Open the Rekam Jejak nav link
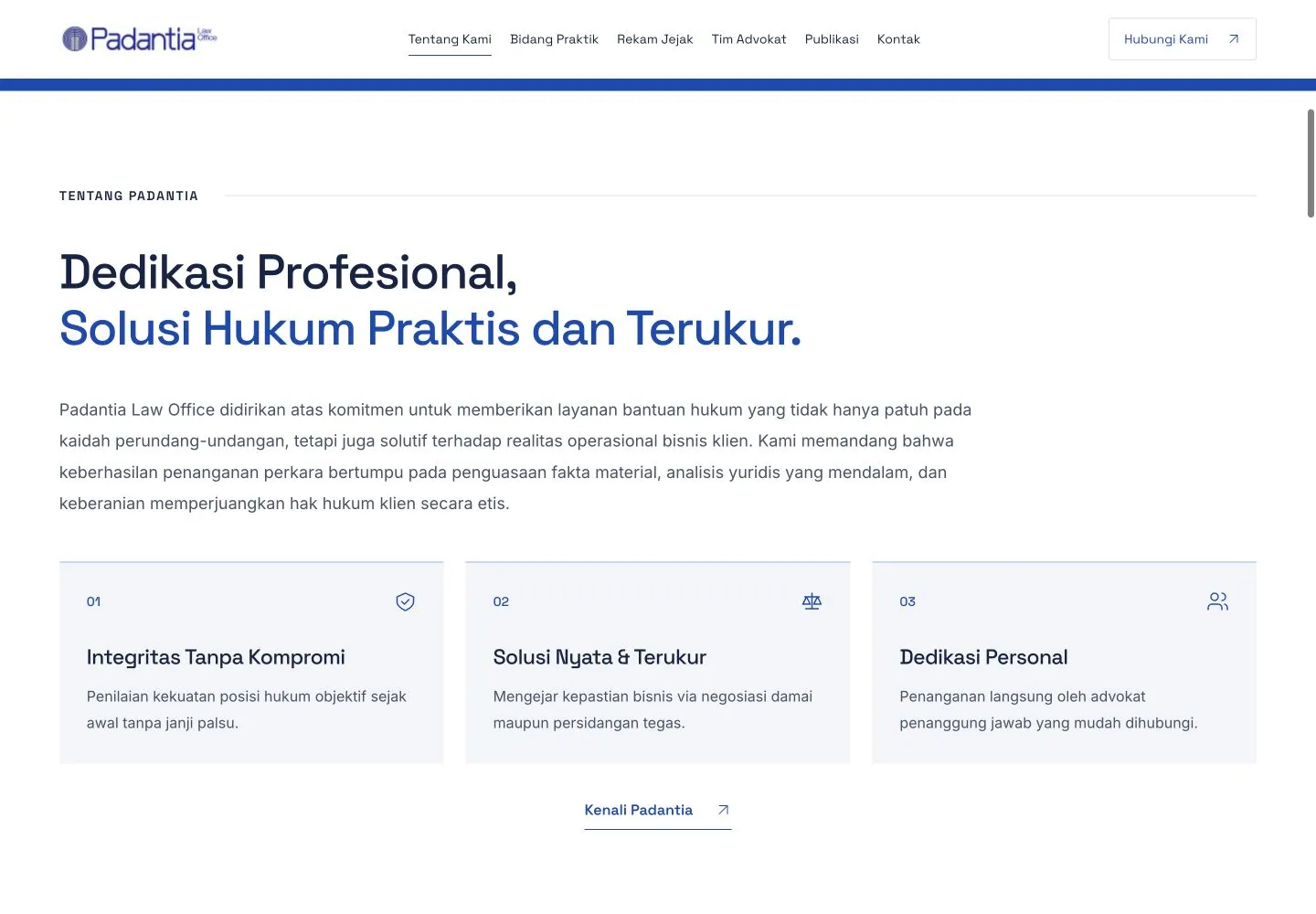Image resolution: width=1316 pixels, height=914 pixels. pos(654,39)
